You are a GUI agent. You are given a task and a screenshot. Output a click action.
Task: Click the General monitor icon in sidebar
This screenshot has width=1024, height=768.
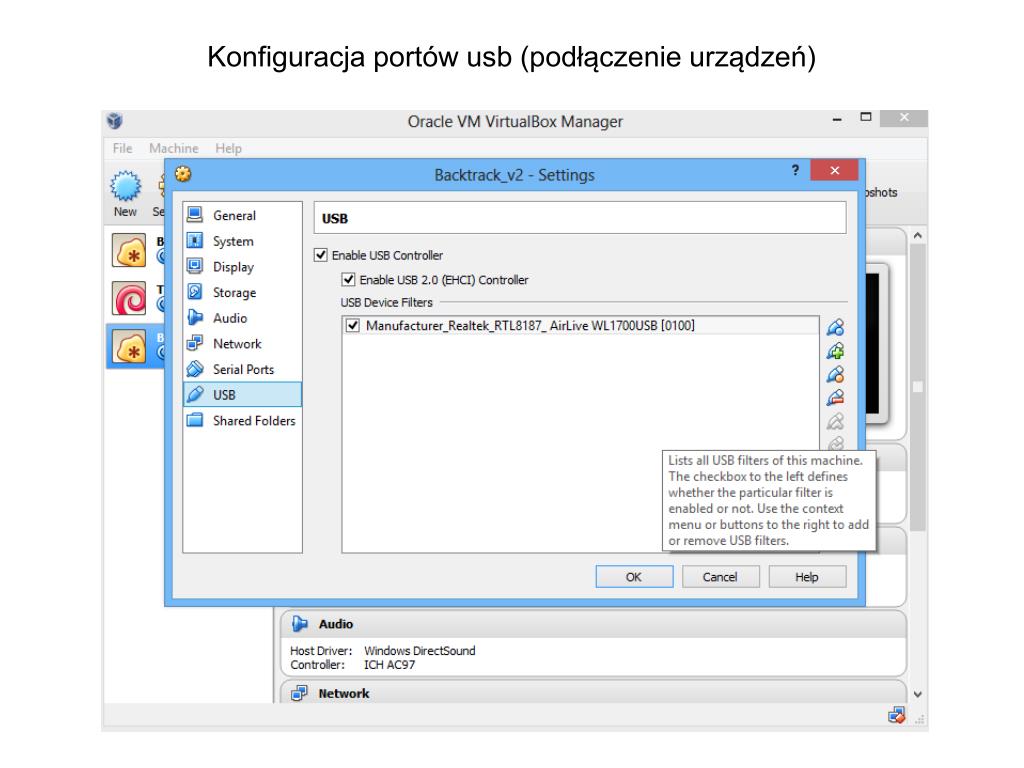click(x=195, y=214)
